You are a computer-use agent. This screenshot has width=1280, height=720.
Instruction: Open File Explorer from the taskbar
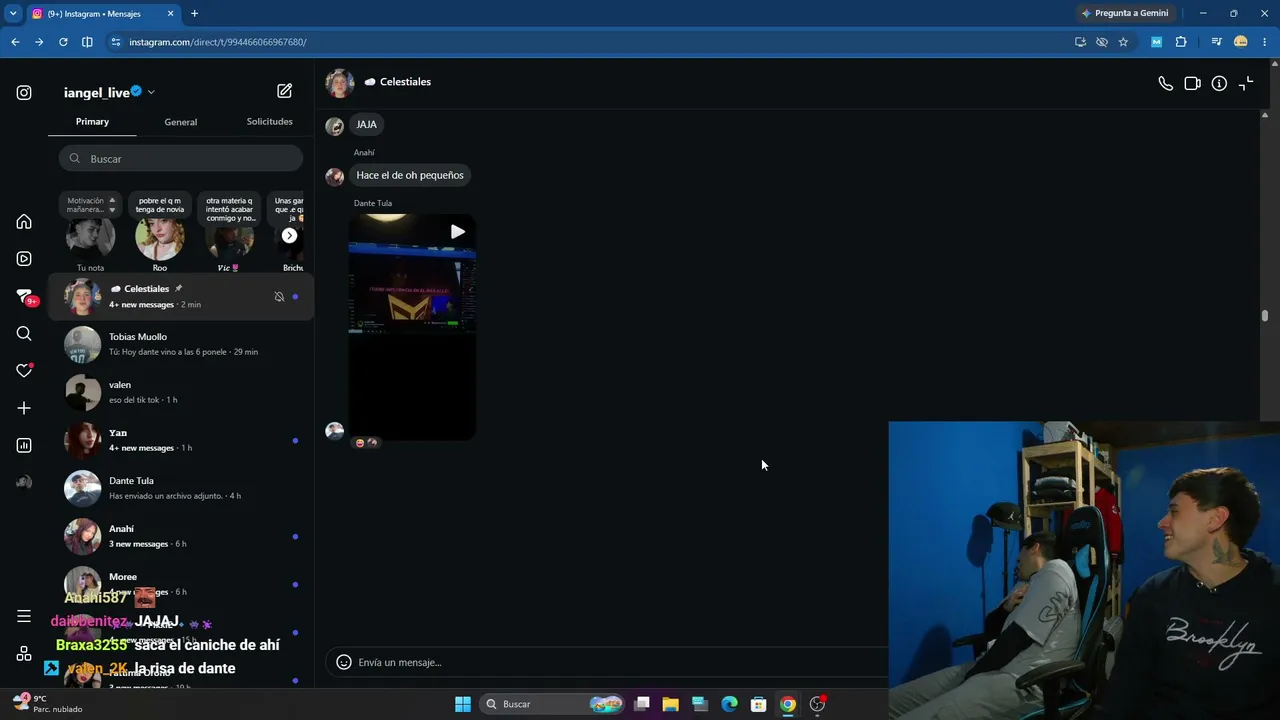[x=671, y=704]
